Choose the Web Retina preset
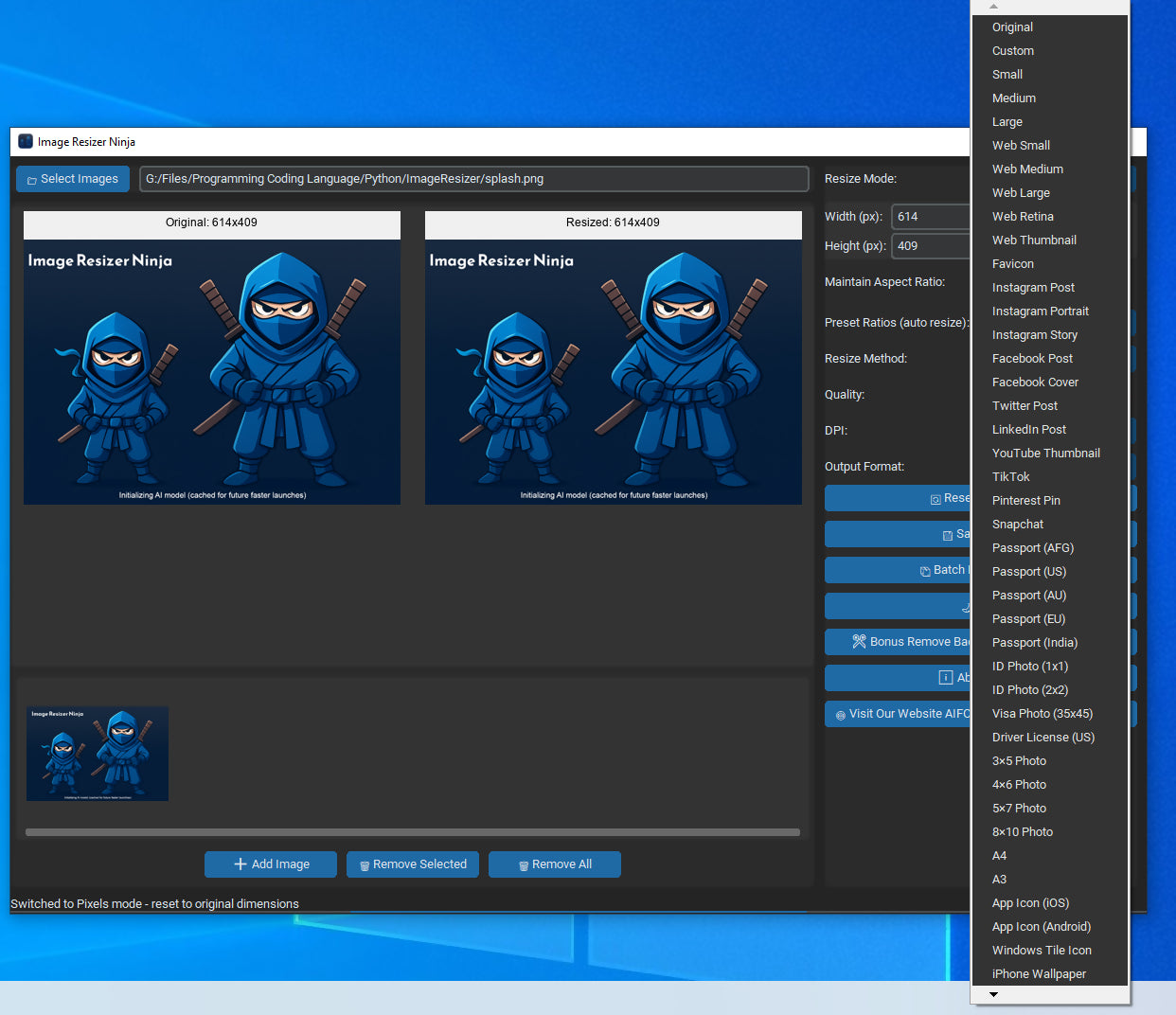The image size is (1176, 1015). pyautogui.click(x=1050, y=217)
